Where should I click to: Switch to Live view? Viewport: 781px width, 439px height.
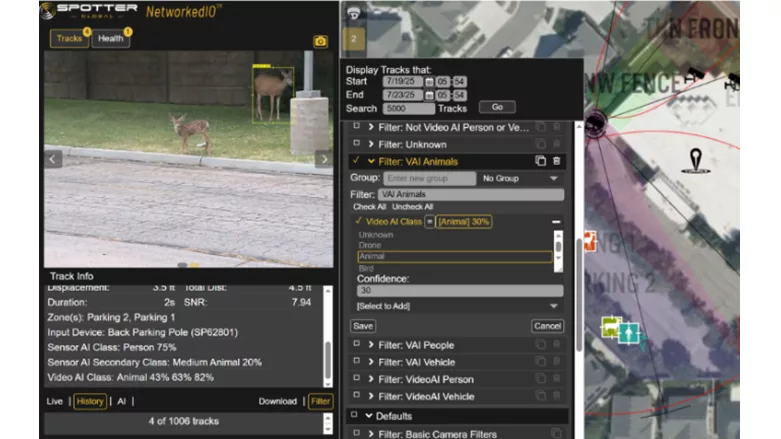[55, 401]
